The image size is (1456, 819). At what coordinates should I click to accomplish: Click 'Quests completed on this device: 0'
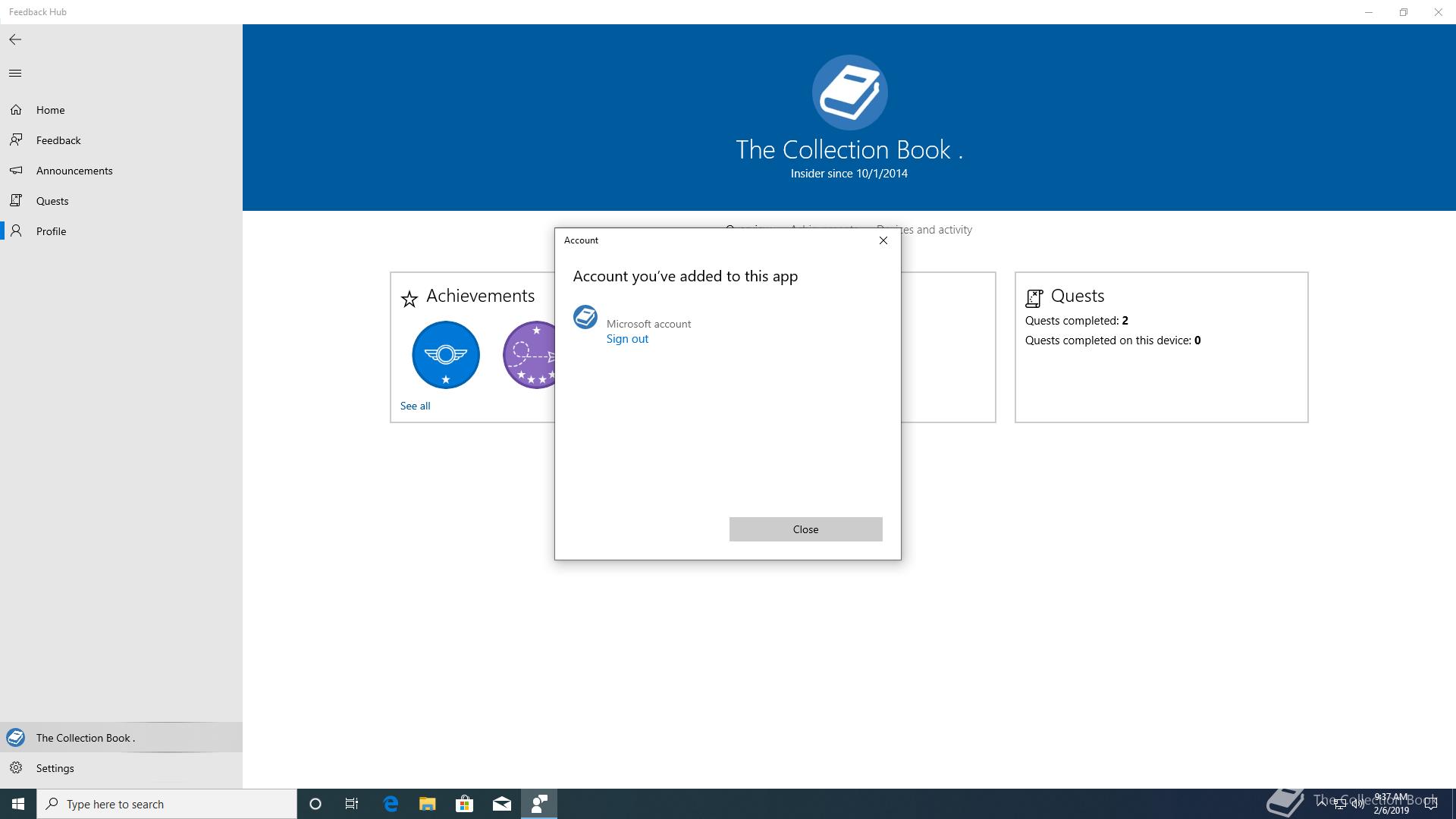[1112, 340]
